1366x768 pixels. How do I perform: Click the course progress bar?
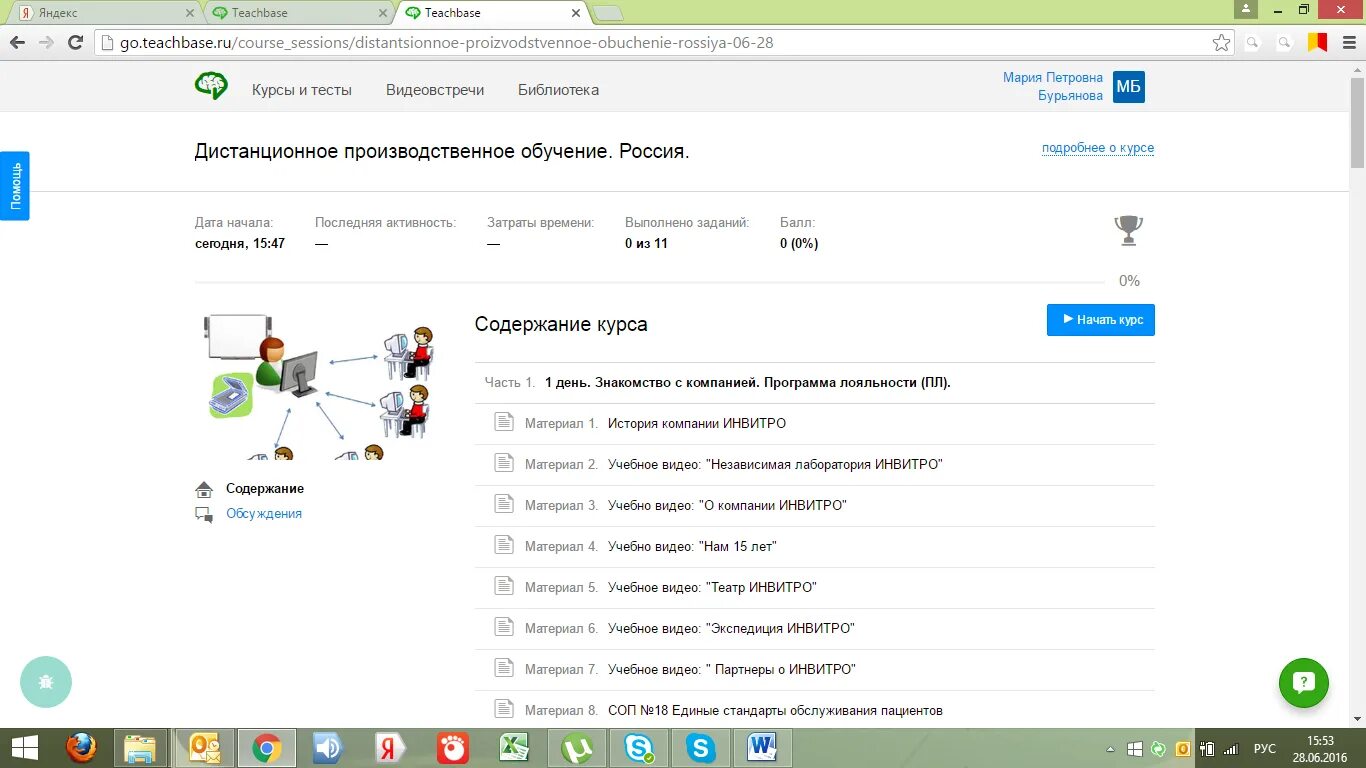coord(651,282)
